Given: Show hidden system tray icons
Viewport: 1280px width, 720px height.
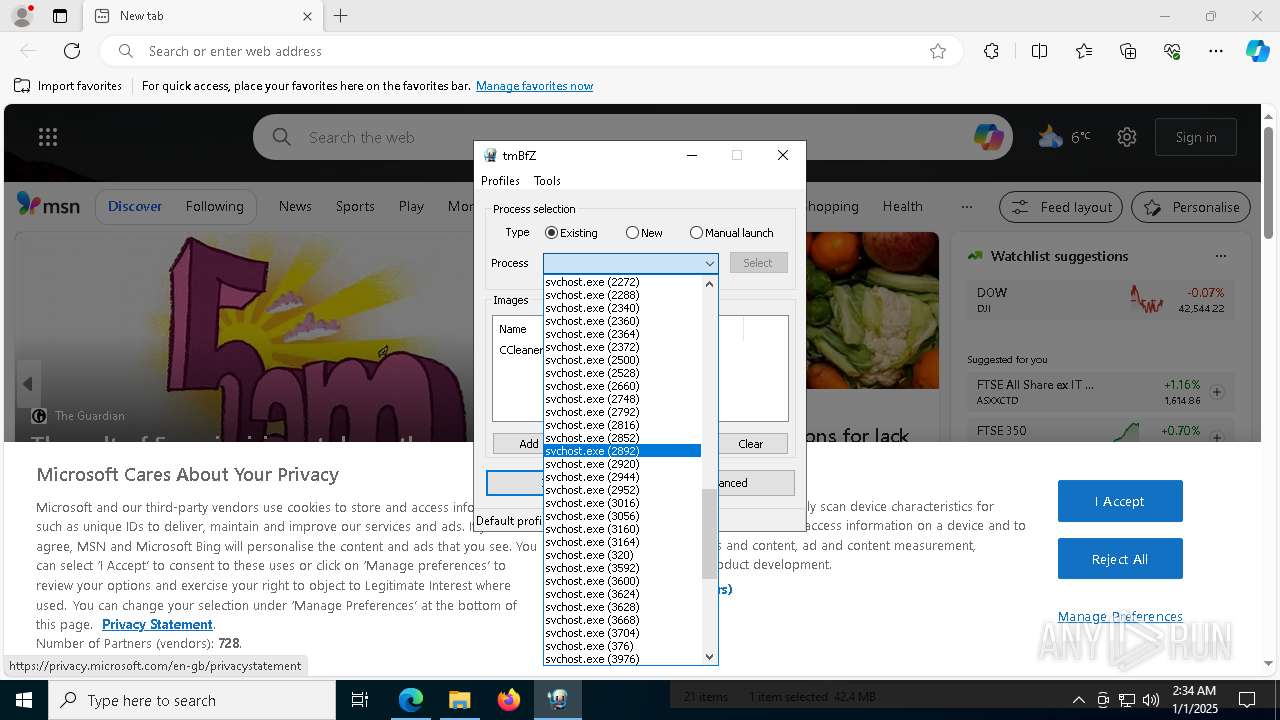Looking at the screenshot, I should point(1078,700).
